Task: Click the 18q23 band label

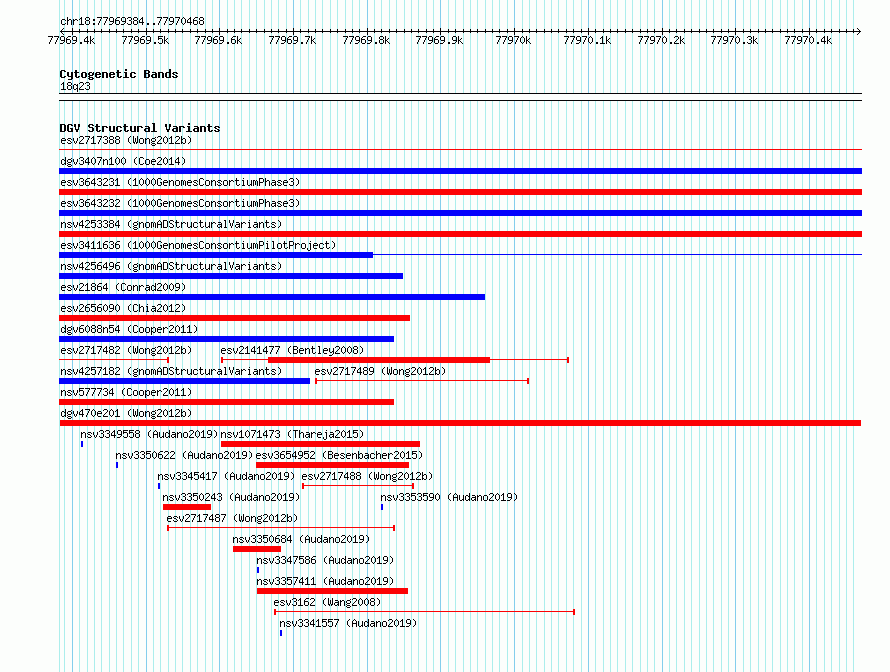Action: tap(75, 86)
